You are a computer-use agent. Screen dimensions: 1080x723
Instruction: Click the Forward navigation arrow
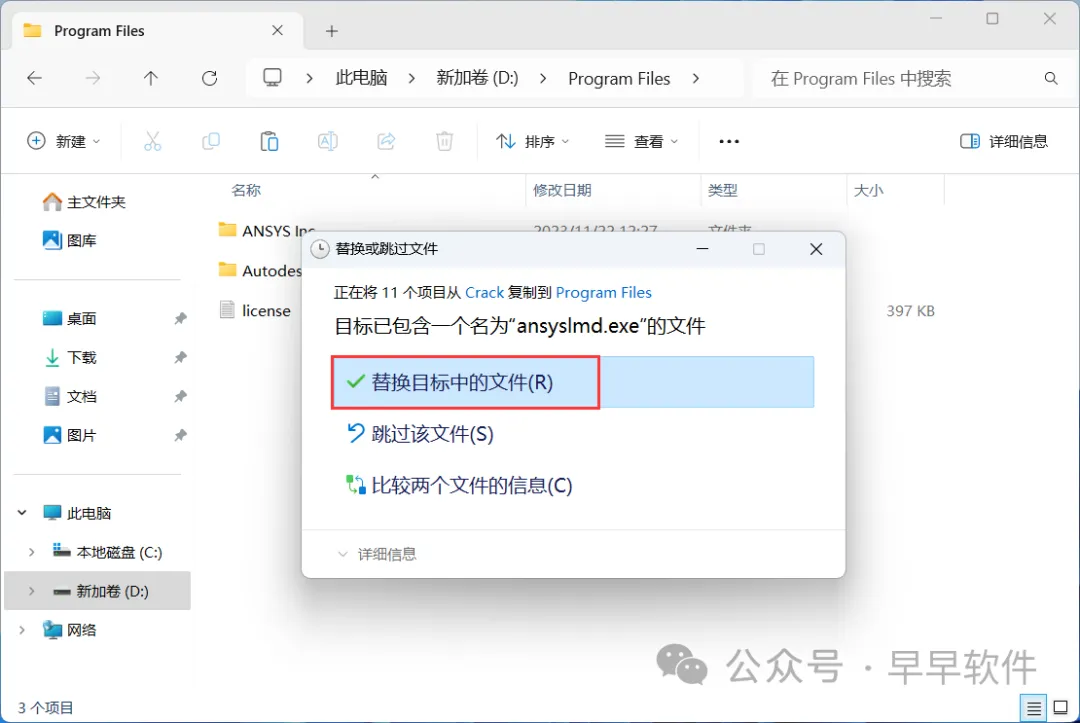click(x=92, y=78)
